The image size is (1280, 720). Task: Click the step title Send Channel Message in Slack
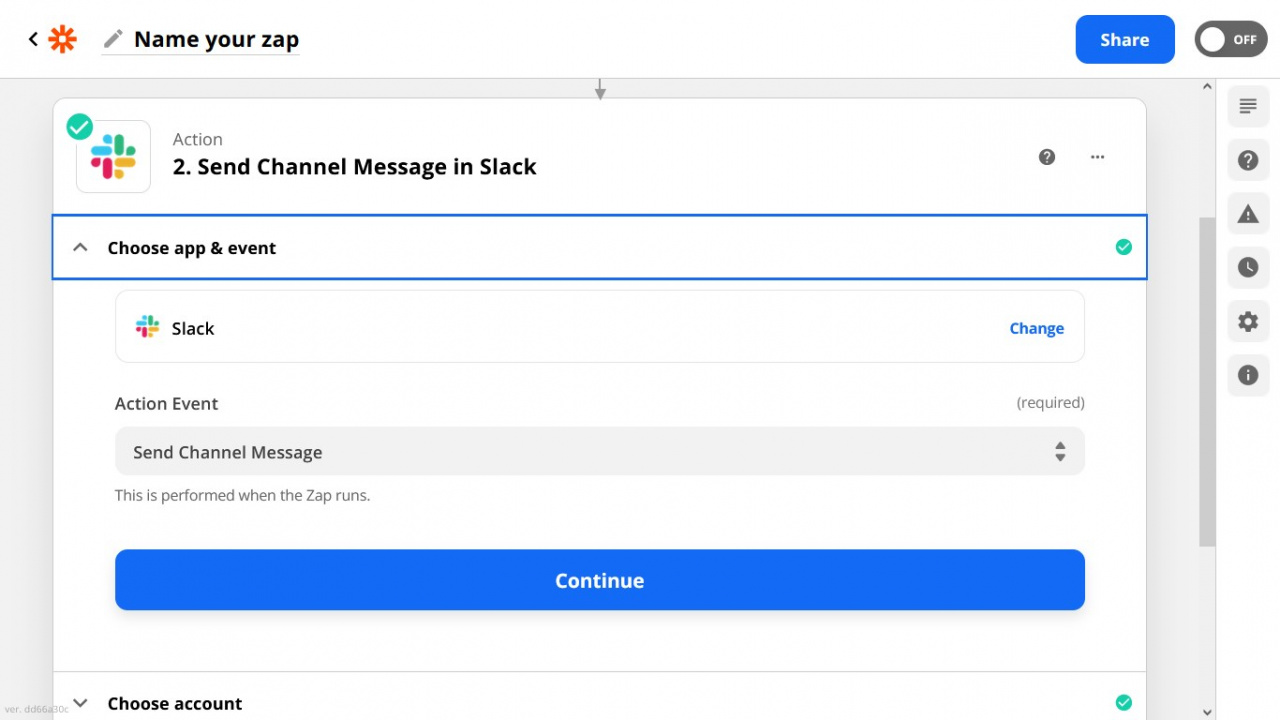coord(354,167)
